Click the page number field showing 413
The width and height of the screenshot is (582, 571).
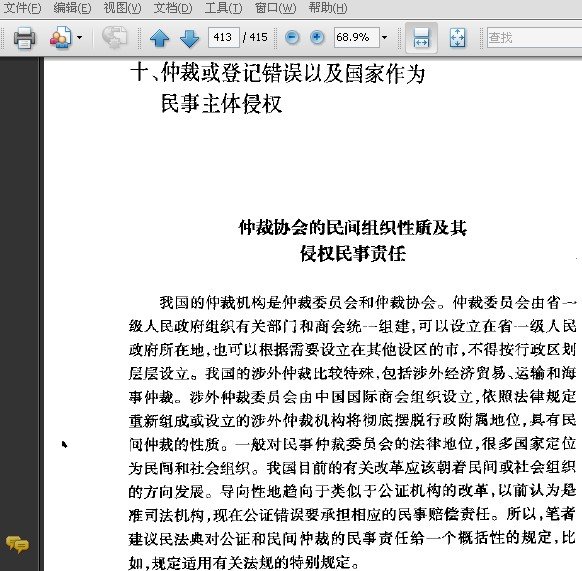click(224, 37)
